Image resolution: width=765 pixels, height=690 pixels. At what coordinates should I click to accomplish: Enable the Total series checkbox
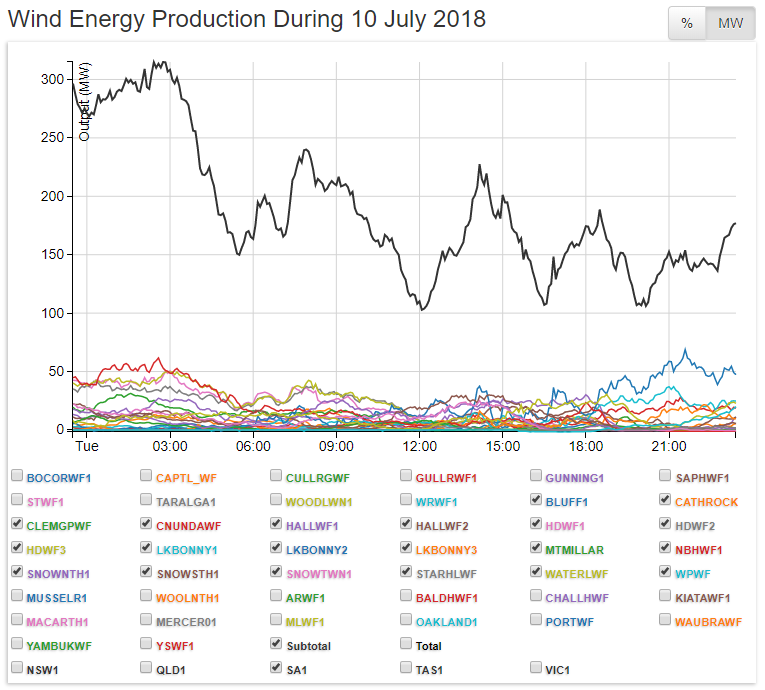point(407,645)
